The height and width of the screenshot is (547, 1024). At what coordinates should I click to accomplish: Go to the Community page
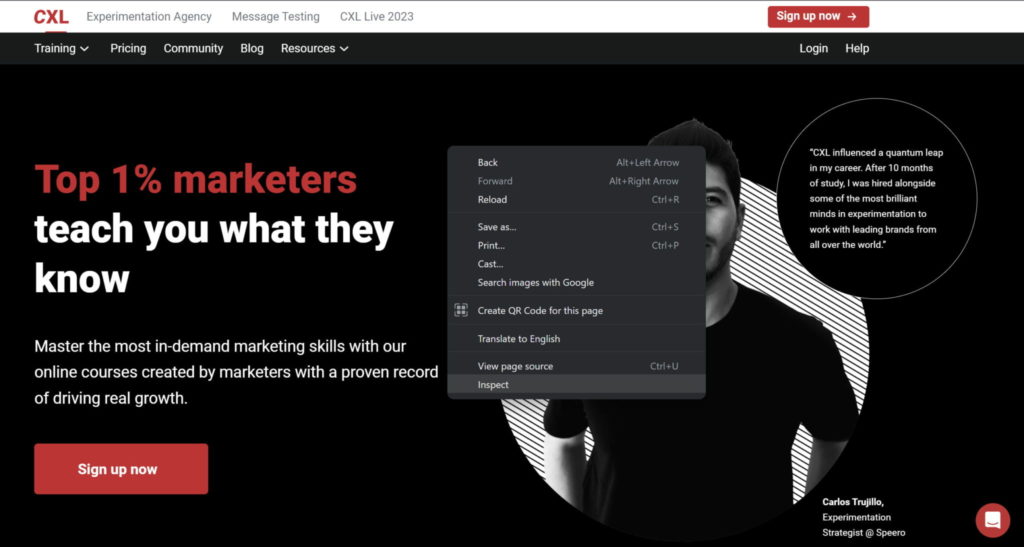point(193,48)
